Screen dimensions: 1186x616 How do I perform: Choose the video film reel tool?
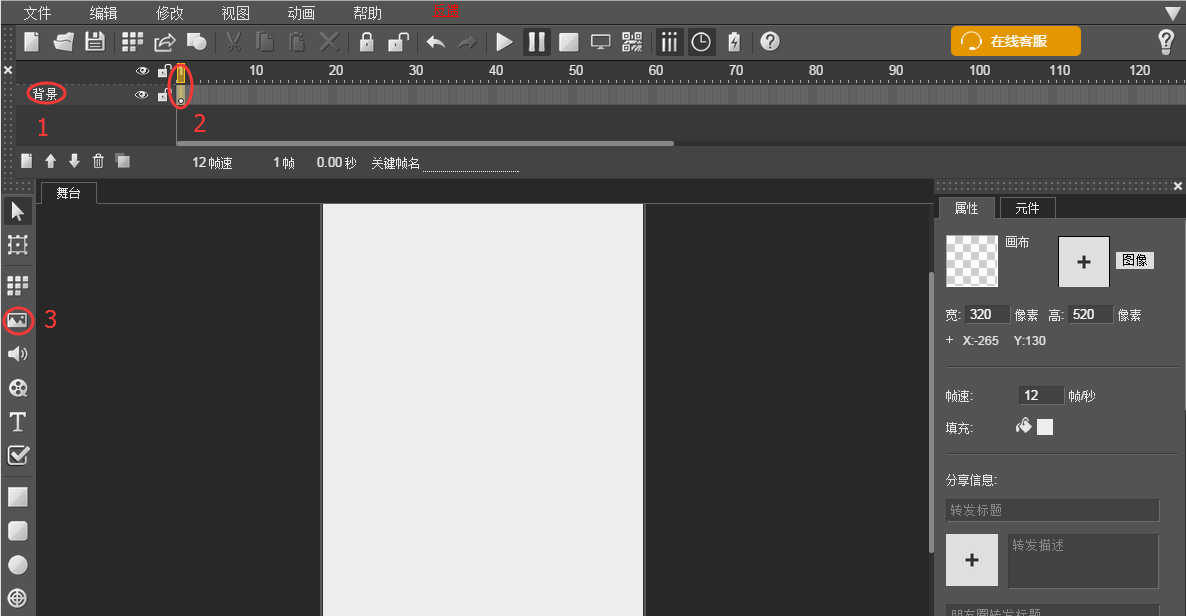pyautogui.click(x=17, y=388)
